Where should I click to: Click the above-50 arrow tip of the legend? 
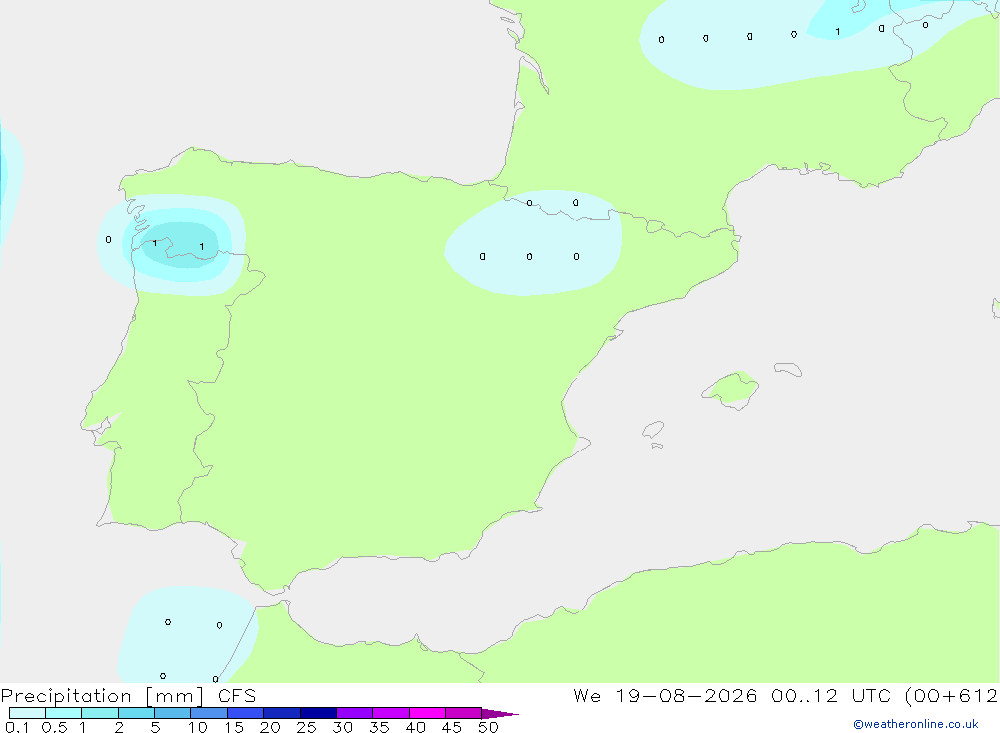pyautogui.click(x=500, y=714)
